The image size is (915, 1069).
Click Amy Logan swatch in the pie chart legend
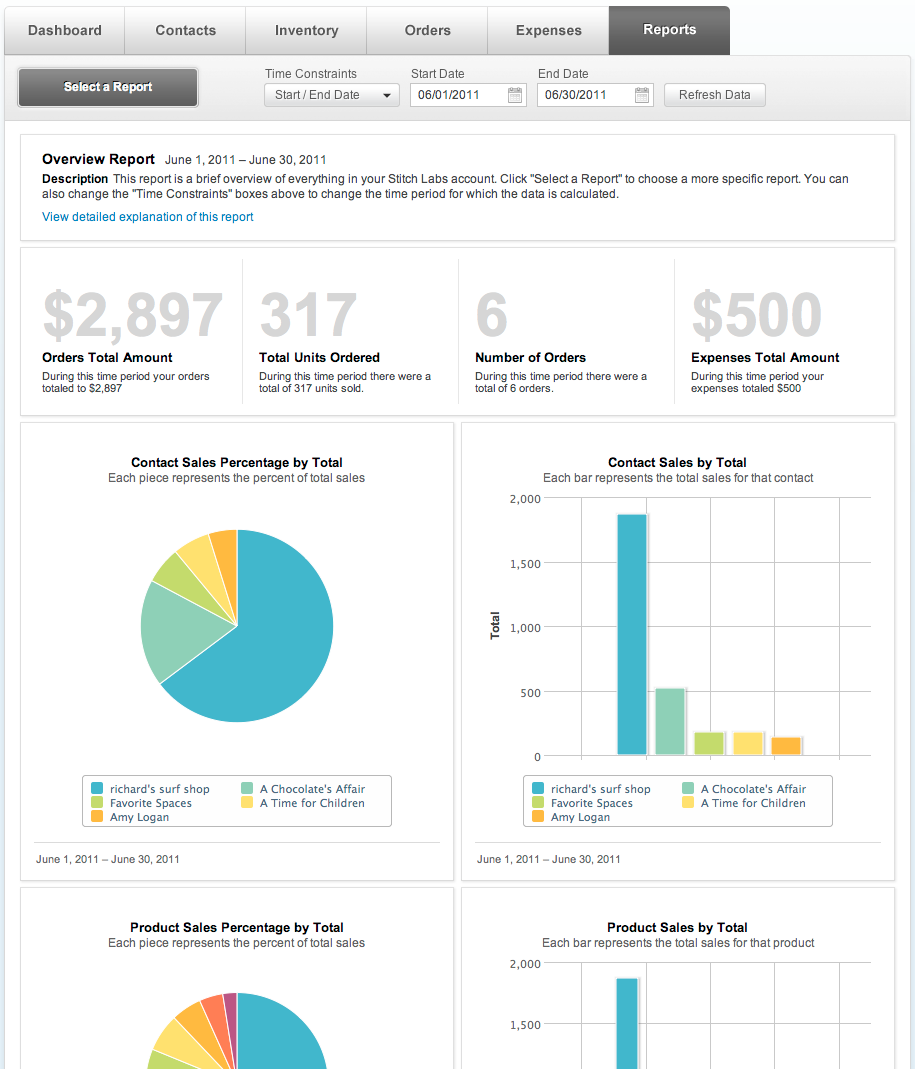97,816
